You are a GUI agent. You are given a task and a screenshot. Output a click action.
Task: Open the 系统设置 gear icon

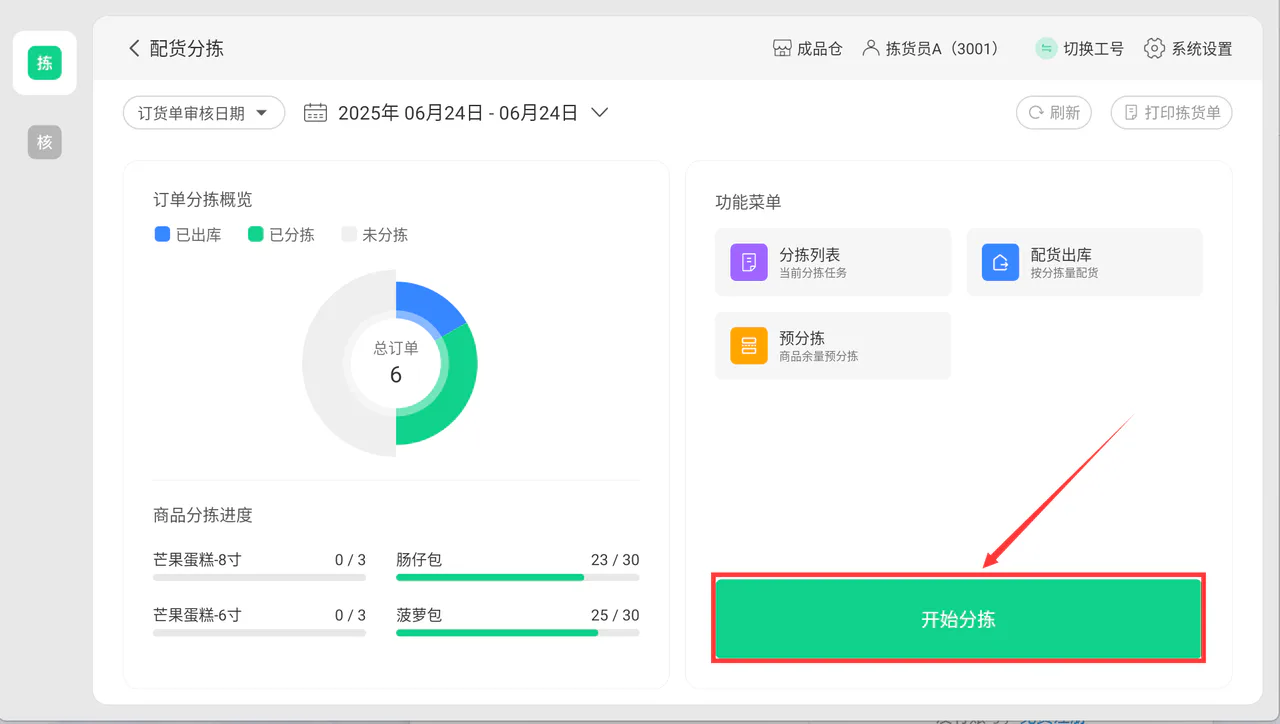1155,48
